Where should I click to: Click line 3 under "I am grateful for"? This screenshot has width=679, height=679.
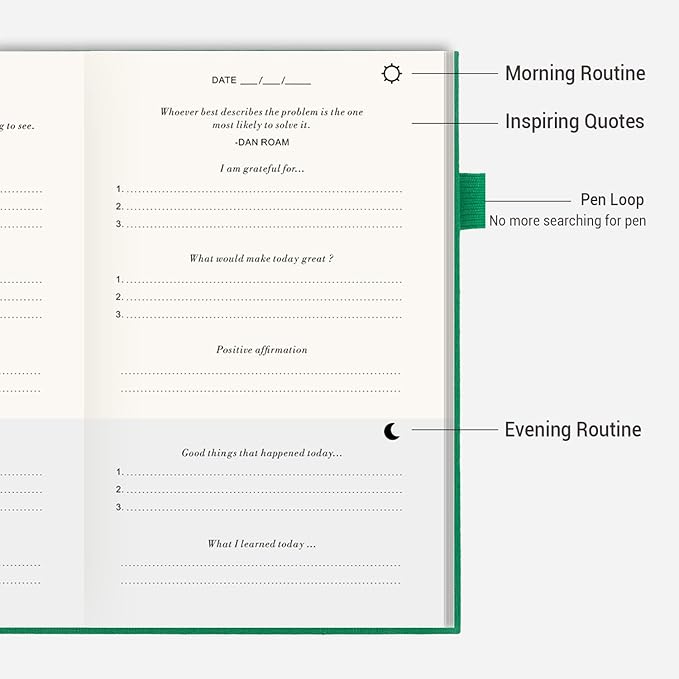pyautogui.click(x=262, y=224)
